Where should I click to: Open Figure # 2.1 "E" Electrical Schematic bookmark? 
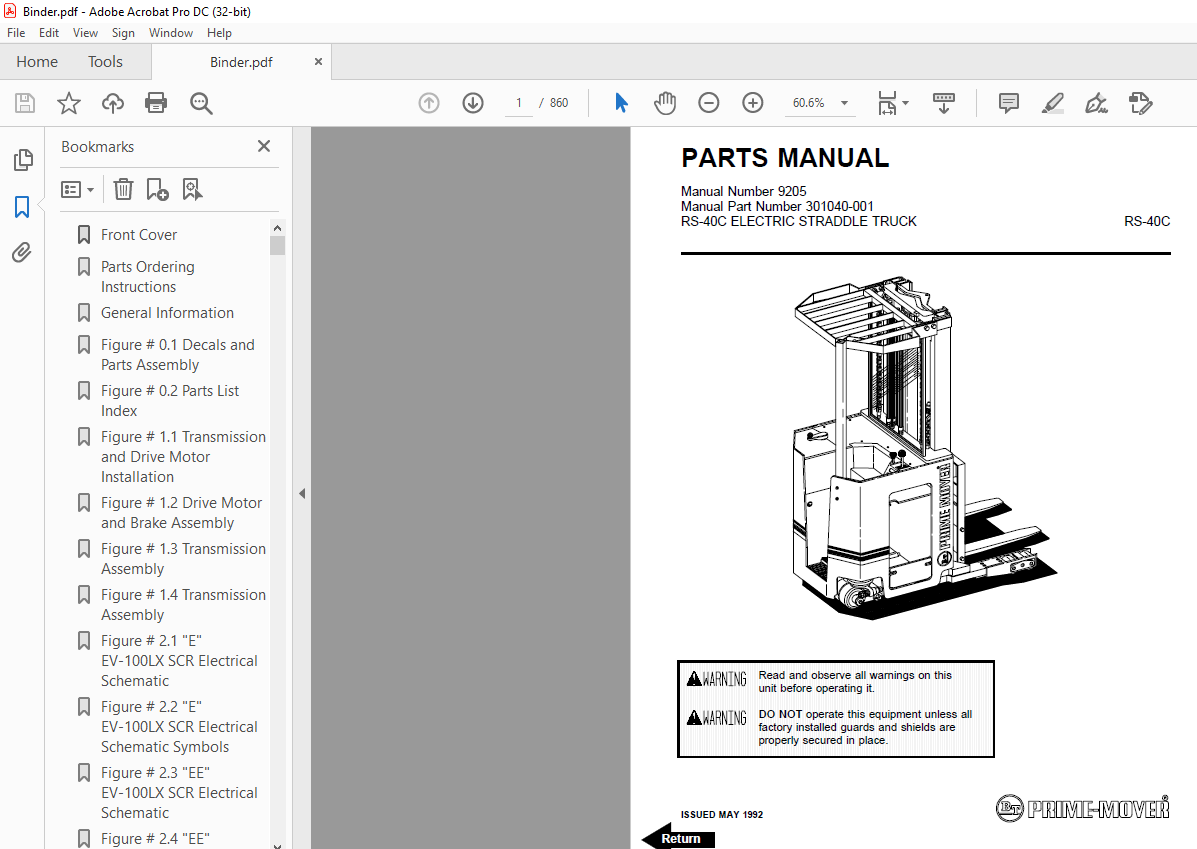179,660
